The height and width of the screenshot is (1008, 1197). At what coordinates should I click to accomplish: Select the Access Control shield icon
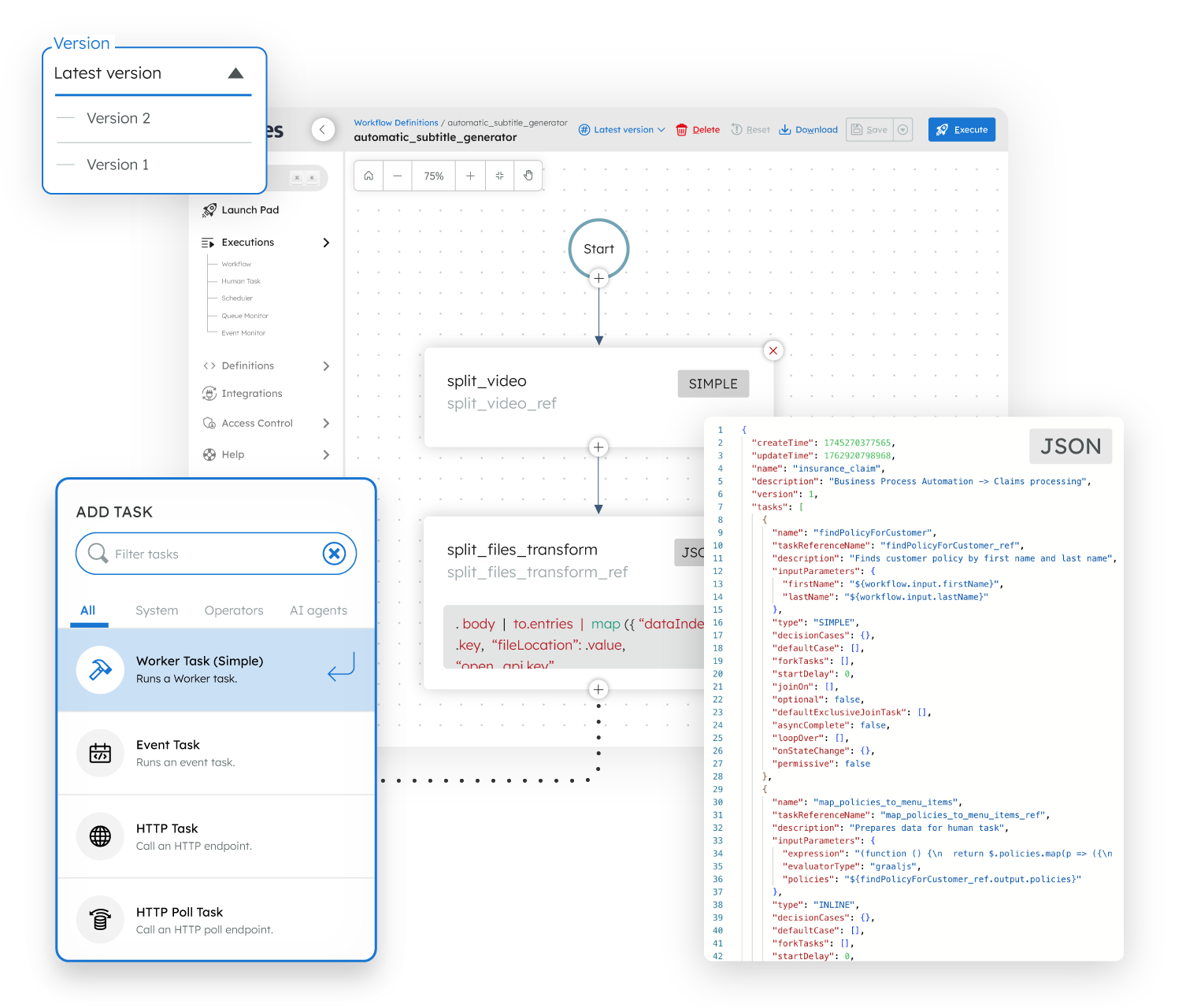[209, 423]
